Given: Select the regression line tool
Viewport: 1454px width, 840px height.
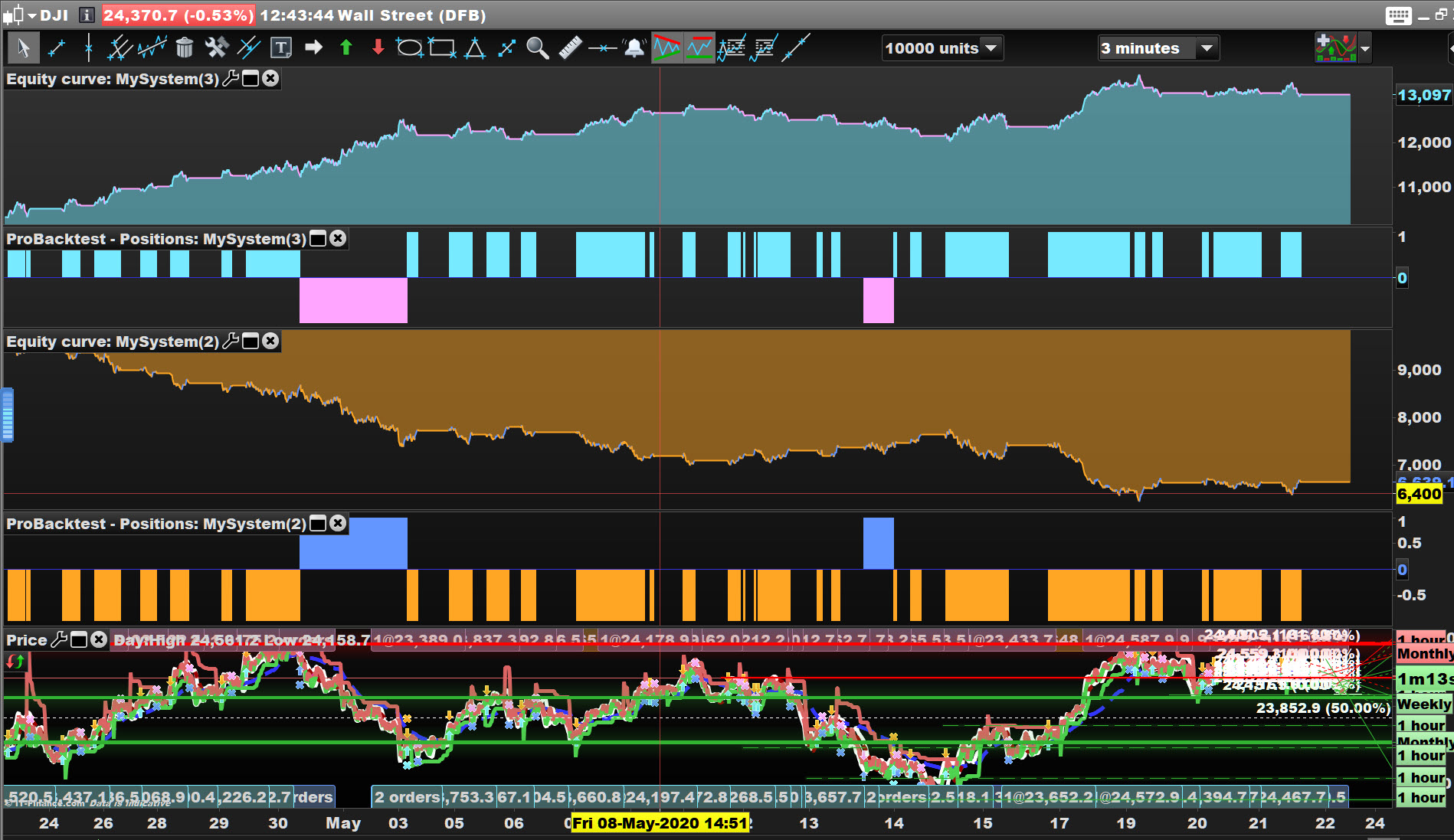Looking at the screenshot, I should [x=152, y=47].
